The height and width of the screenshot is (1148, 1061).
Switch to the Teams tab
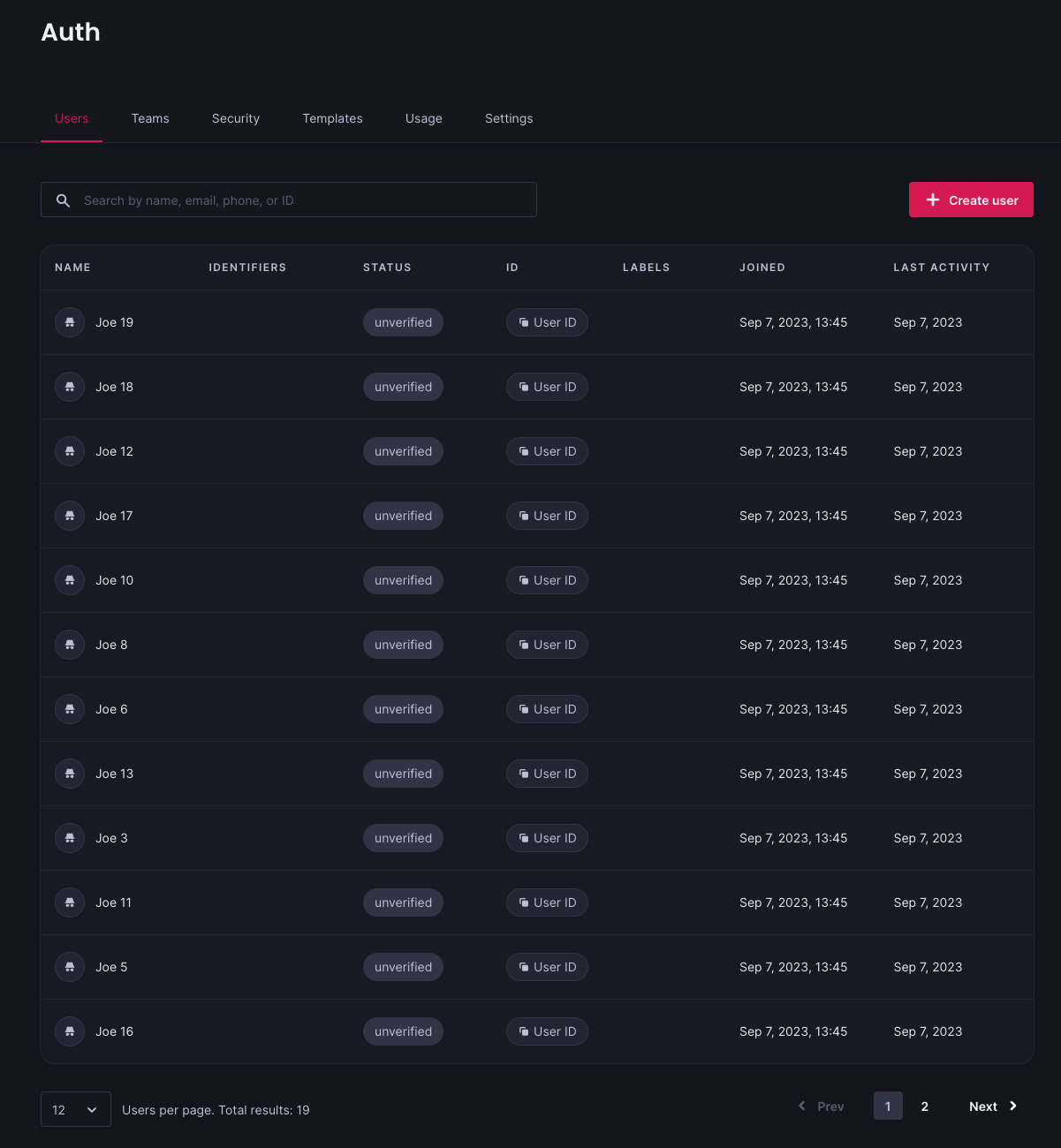150,118
